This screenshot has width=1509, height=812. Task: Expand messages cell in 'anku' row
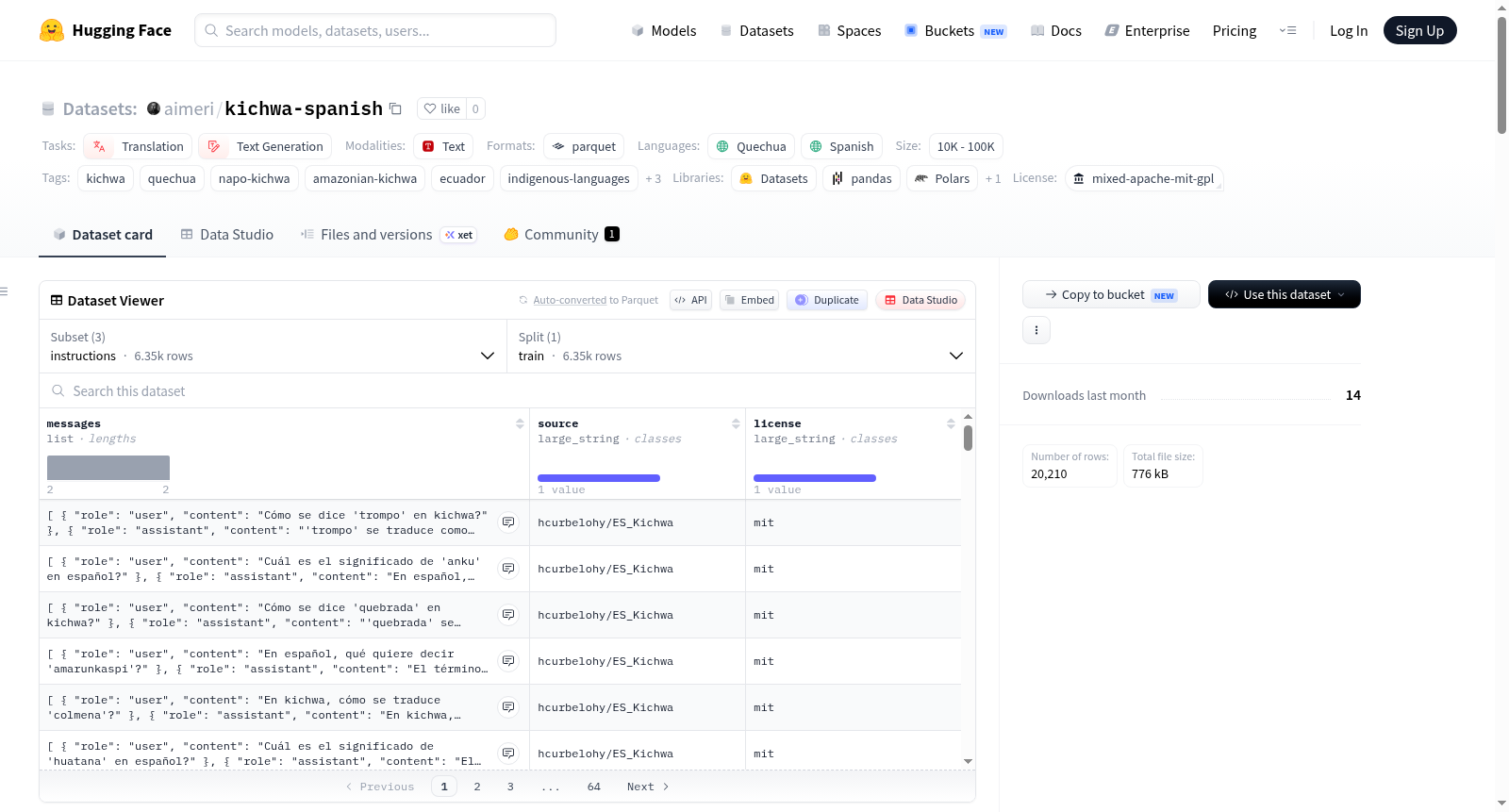pos(508,569)
